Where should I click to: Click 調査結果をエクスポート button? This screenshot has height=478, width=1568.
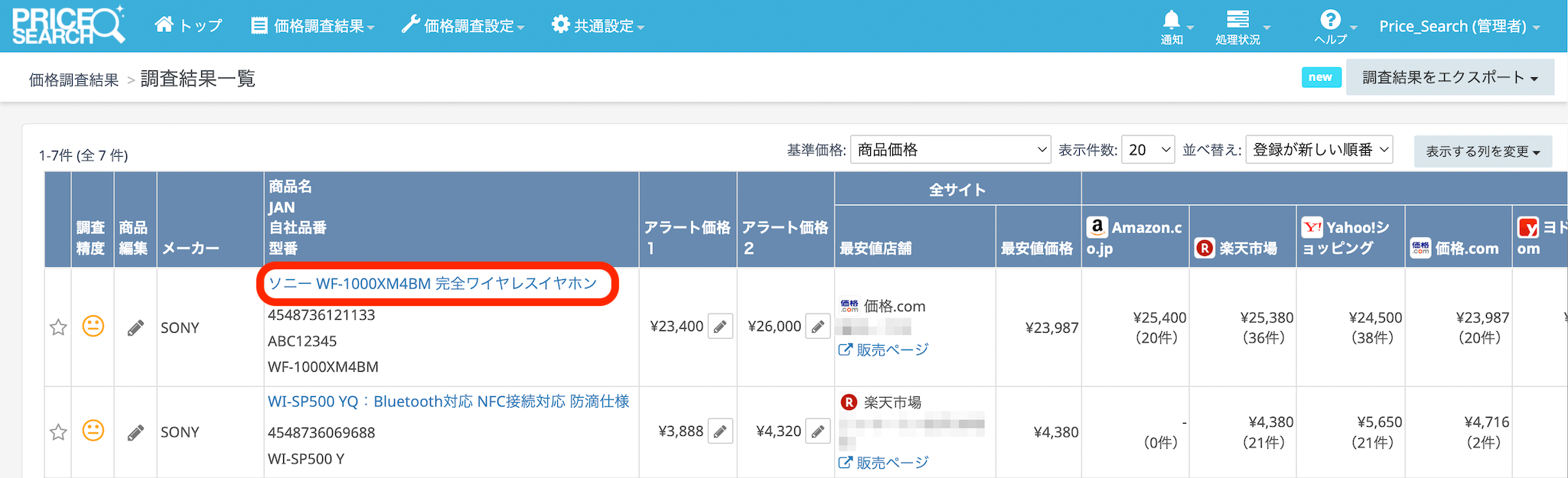(x=1449, y=77)
